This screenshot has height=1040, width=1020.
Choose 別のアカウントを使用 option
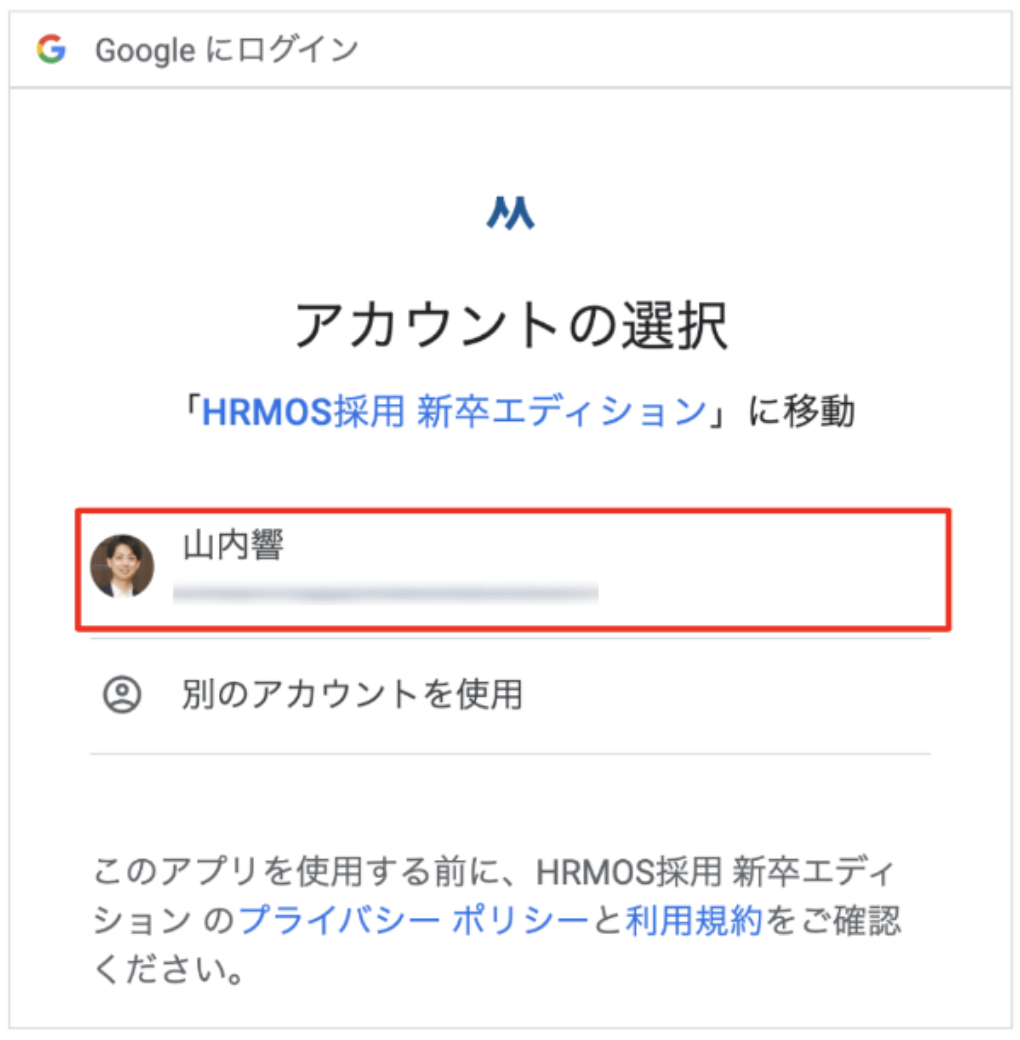(352, 694)
